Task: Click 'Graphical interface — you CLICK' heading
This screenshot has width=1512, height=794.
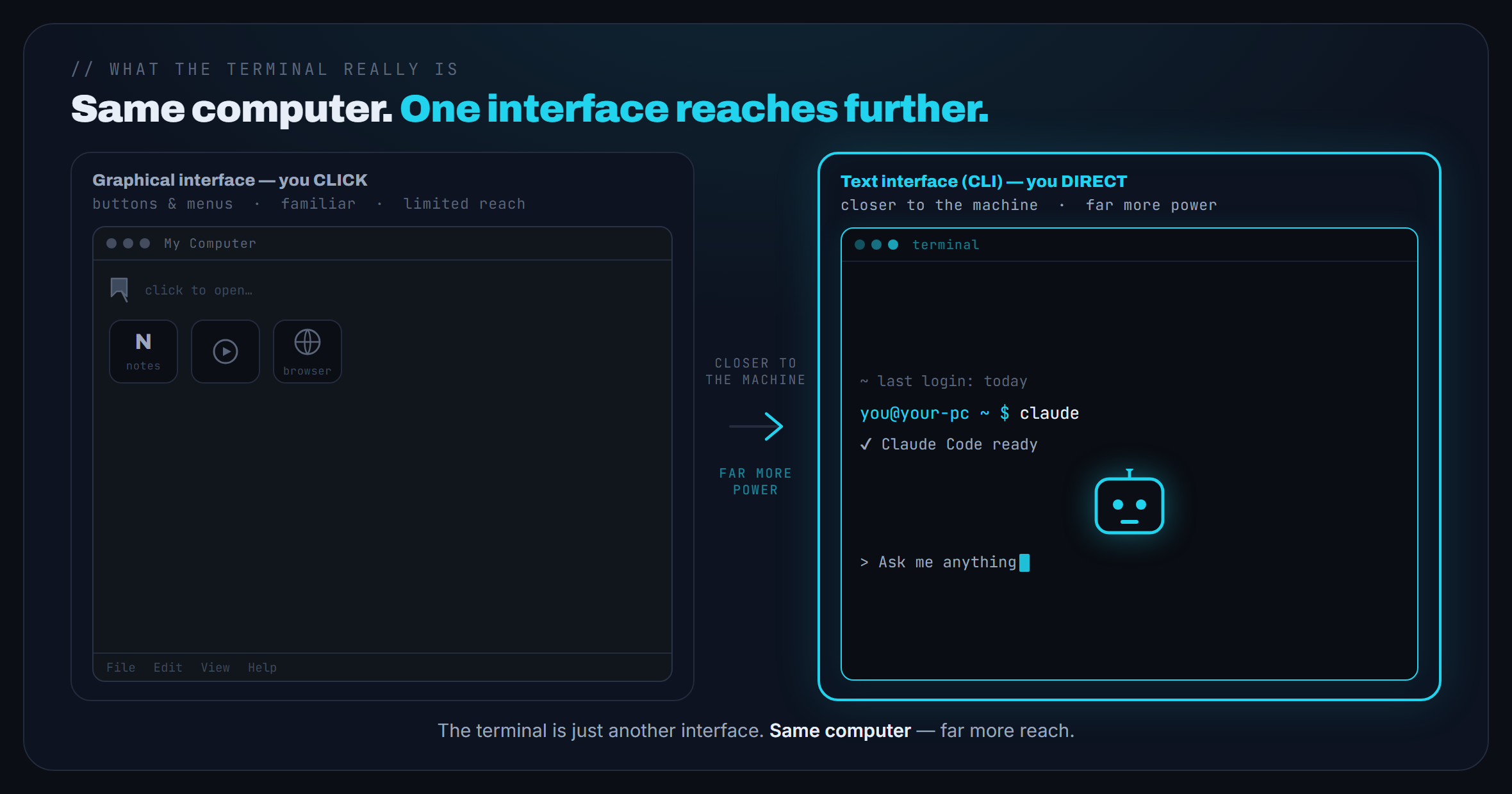Action: click(230, 180)
